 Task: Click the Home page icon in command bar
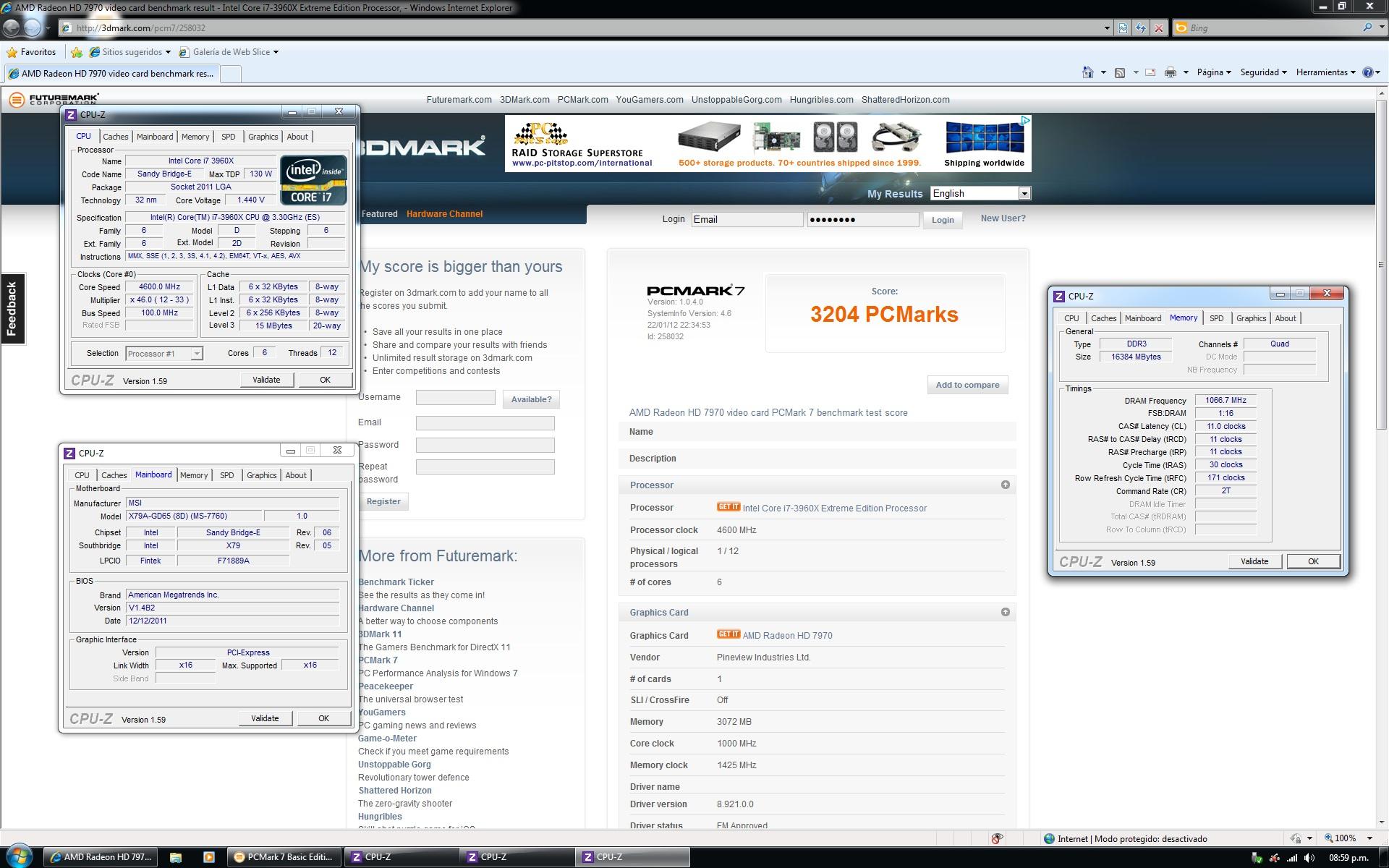[x=1087, y=72]
